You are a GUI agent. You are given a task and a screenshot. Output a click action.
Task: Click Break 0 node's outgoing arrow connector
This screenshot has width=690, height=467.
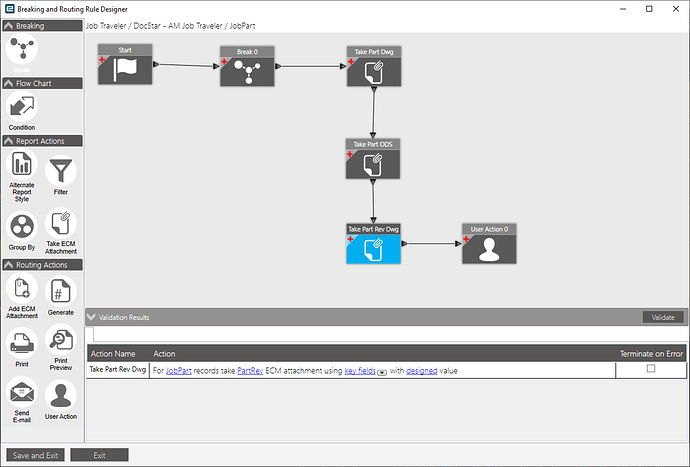[278, 66]
